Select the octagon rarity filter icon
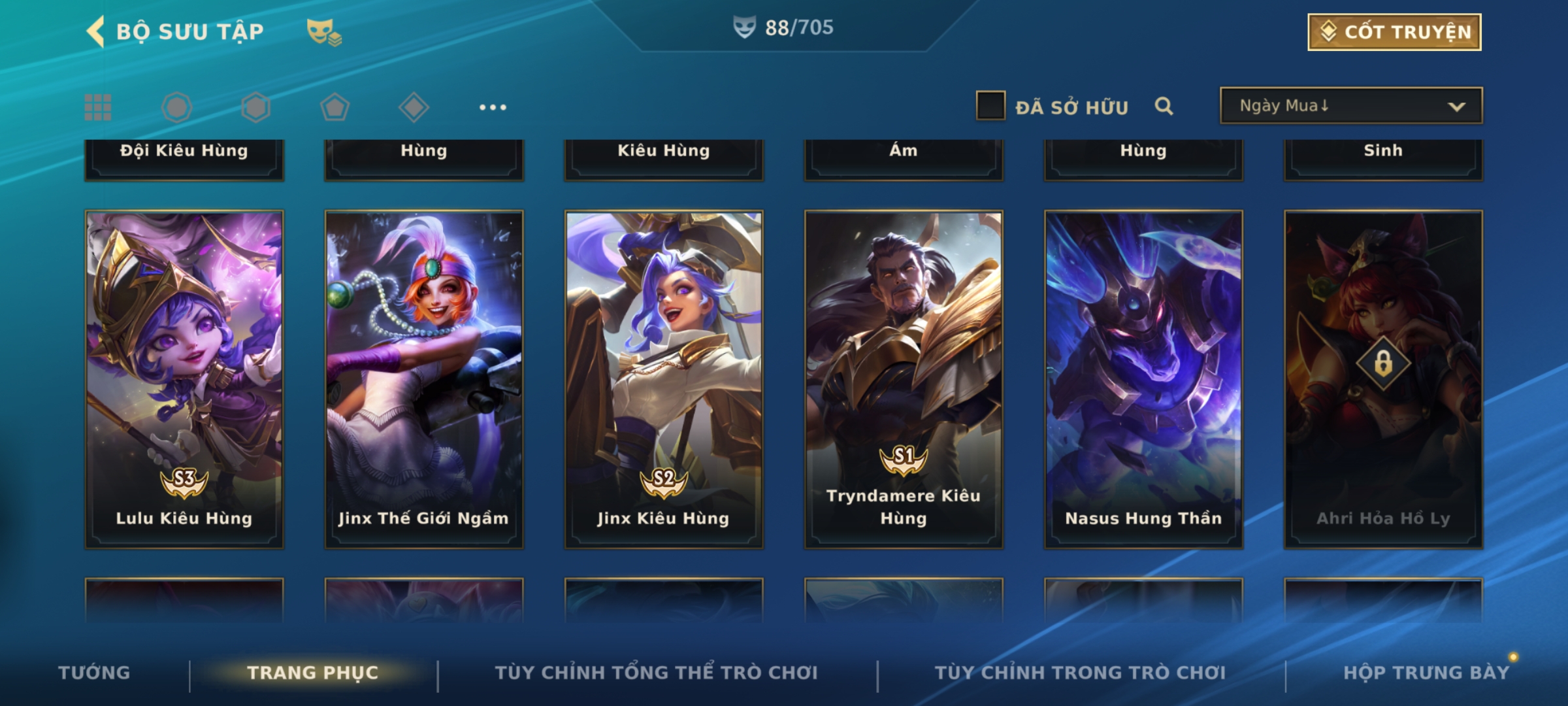The height and width of the screenshot is (706, 1568). (176, 107)
